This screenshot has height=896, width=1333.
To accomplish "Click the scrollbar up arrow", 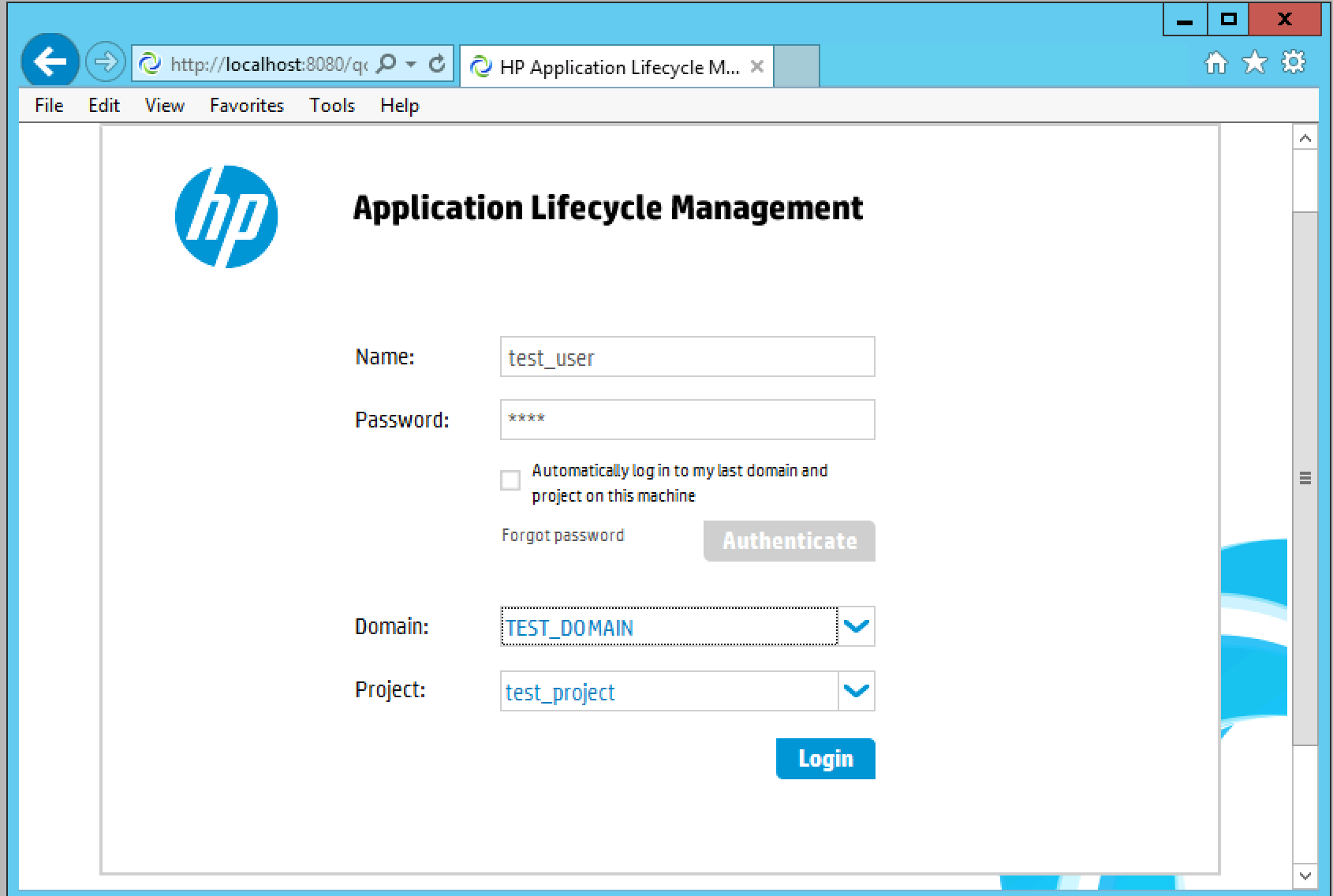I will (1305, 139).
